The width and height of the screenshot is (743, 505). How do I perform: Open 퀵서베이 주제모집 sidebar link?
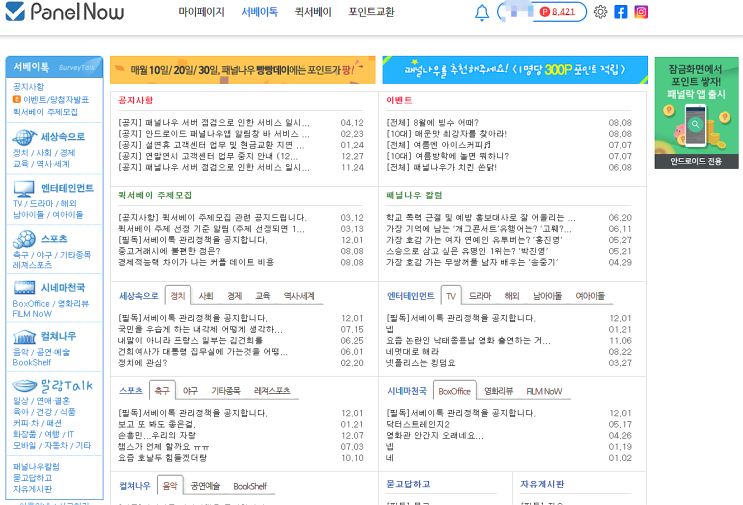pos(45,112)
